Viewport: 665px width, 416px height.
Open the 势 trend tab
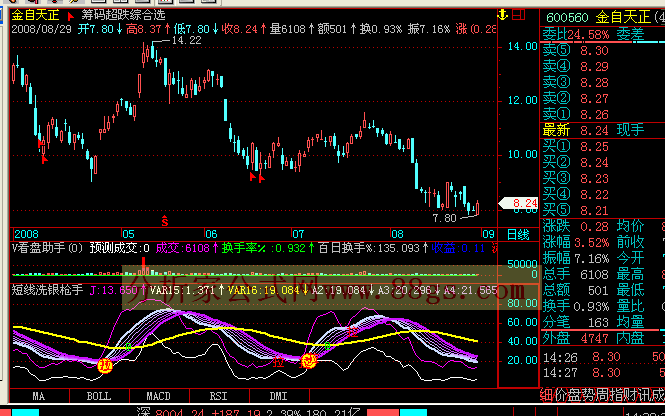(x=589, y=395)
